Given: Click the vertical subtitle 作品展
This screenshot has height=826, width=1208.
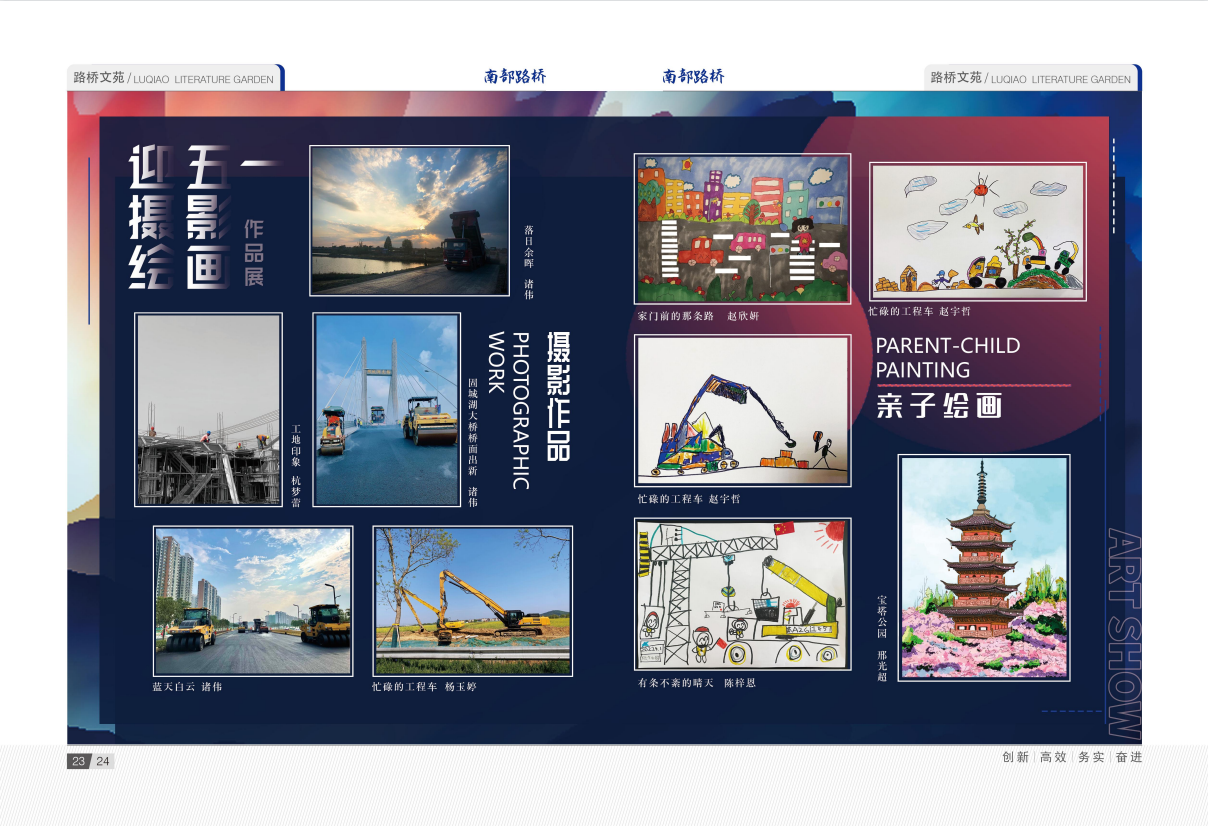Looking at the screenshot, I should (254, 253).
